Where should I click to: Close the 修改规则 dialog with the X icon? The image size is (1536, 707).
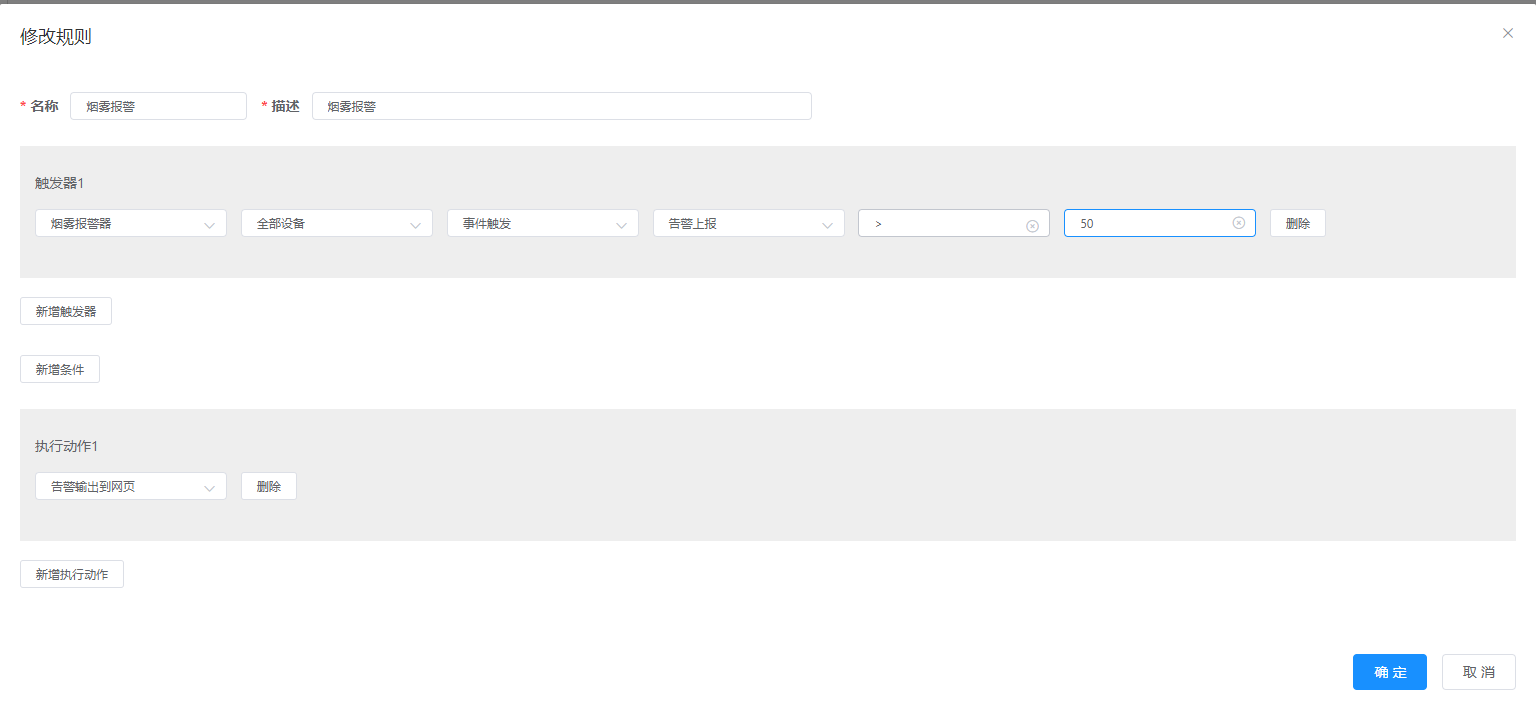click(x=1508, y=33)
